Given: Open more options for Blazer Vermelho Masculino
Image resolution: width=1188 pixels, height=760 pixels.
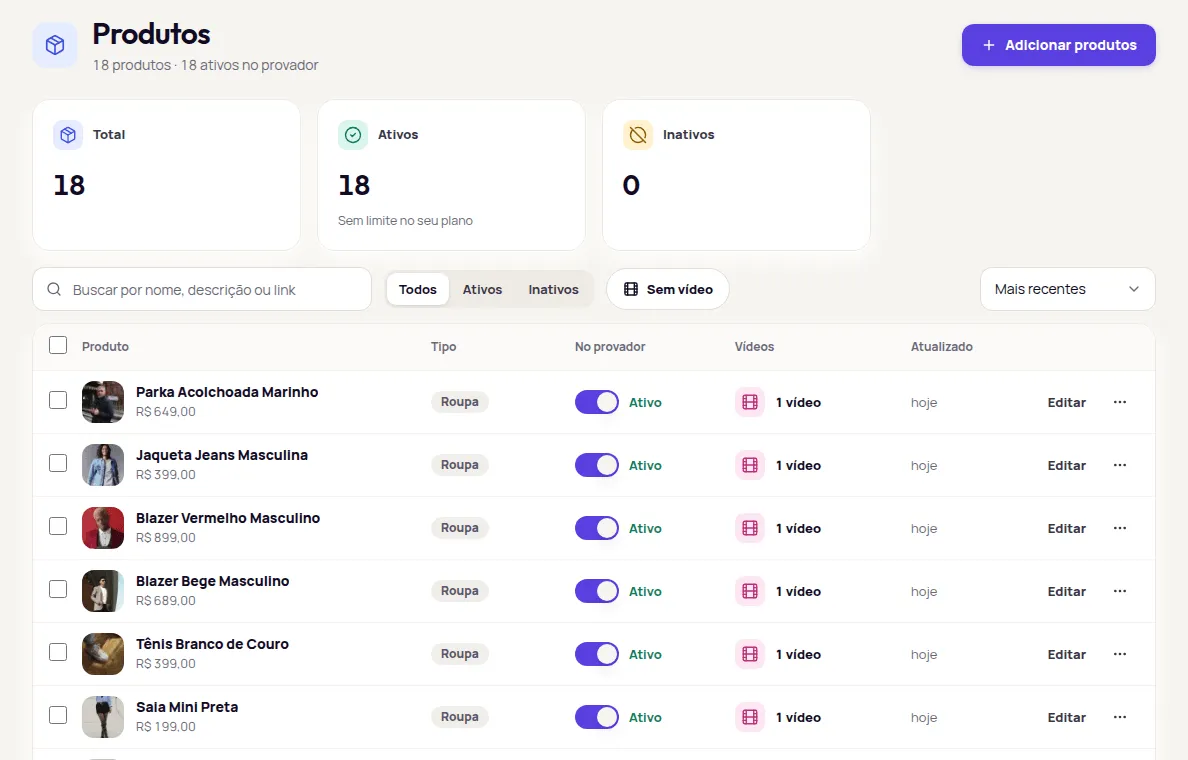Looking at the screenshot, I should [1120, 528].
